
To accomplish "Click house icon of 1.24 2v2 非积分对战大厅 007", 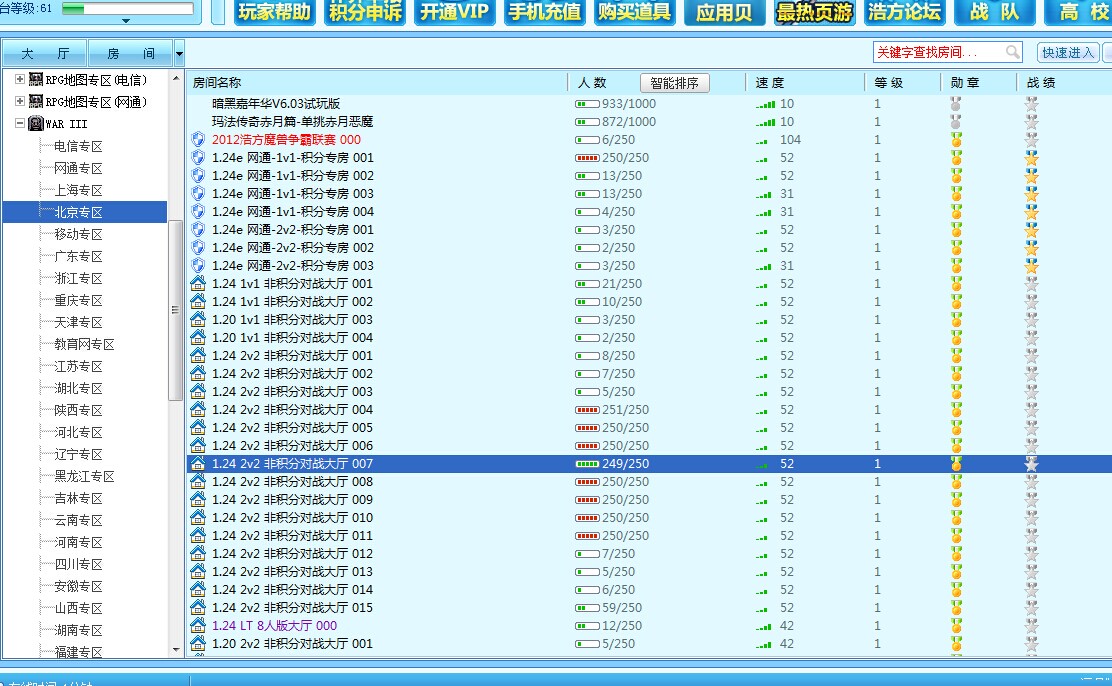I will coord(199,463).
